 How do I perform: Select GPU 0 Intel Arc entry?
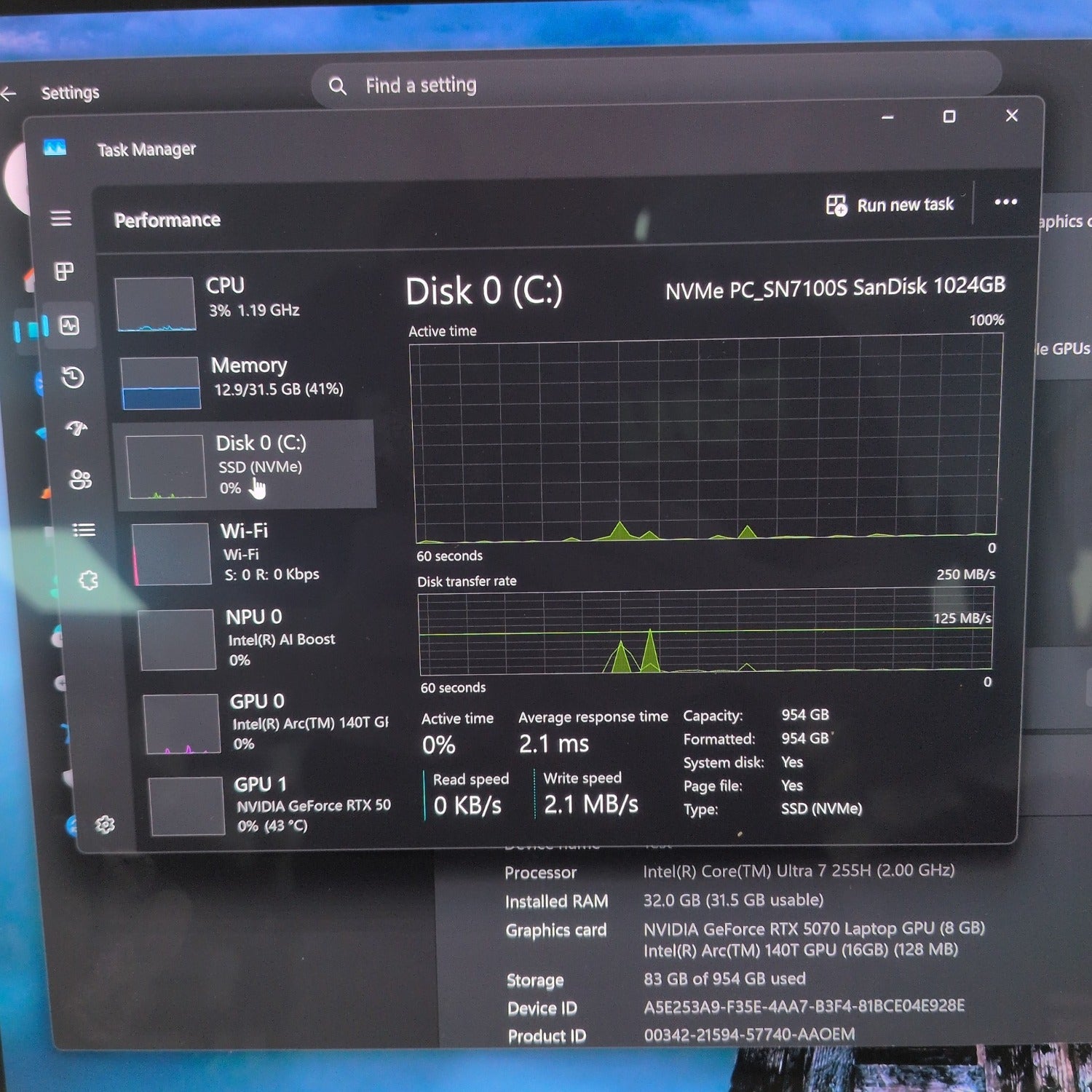(266, 722)
